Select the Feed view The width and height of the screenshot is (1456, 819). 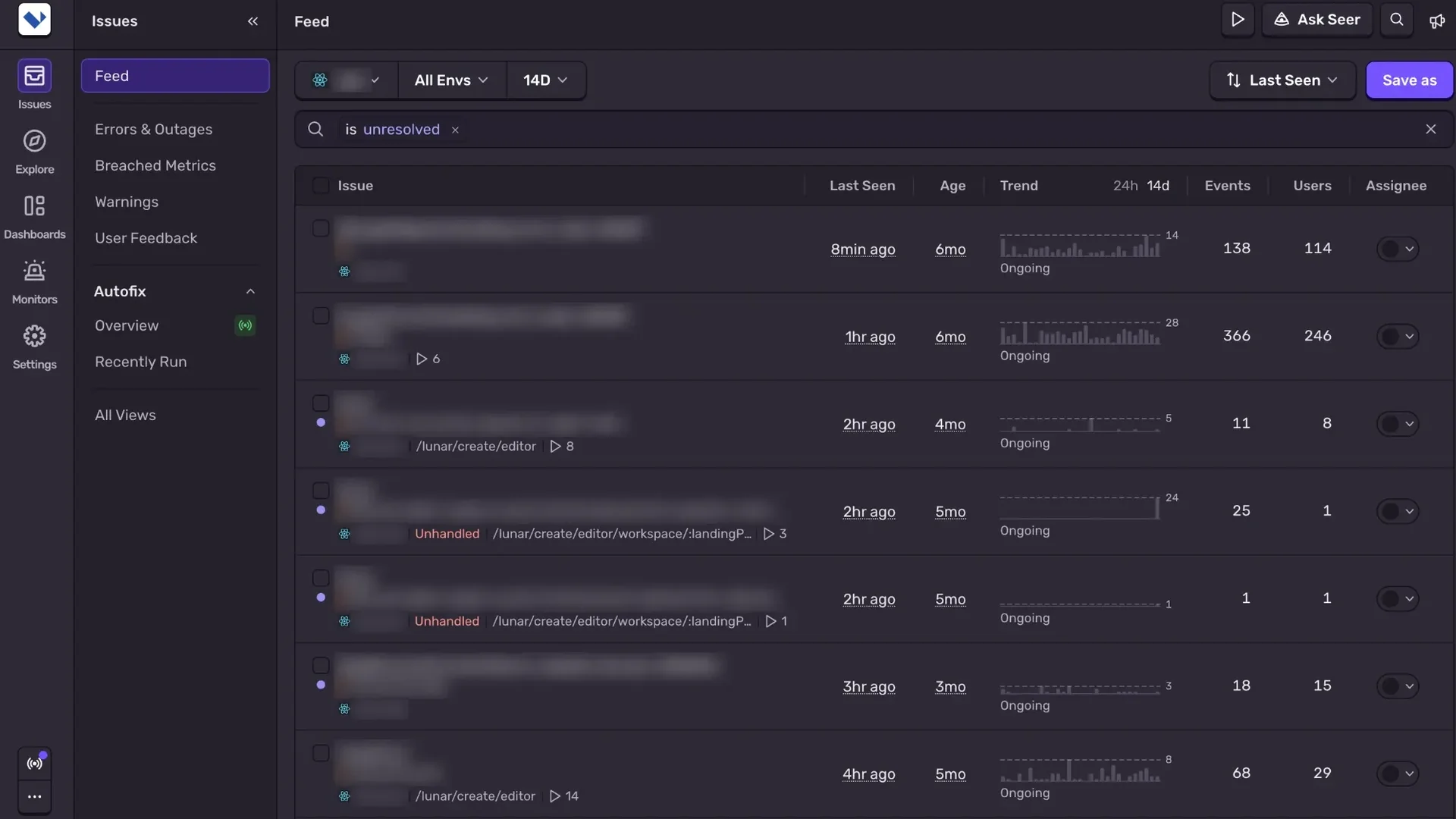(175, 76)
